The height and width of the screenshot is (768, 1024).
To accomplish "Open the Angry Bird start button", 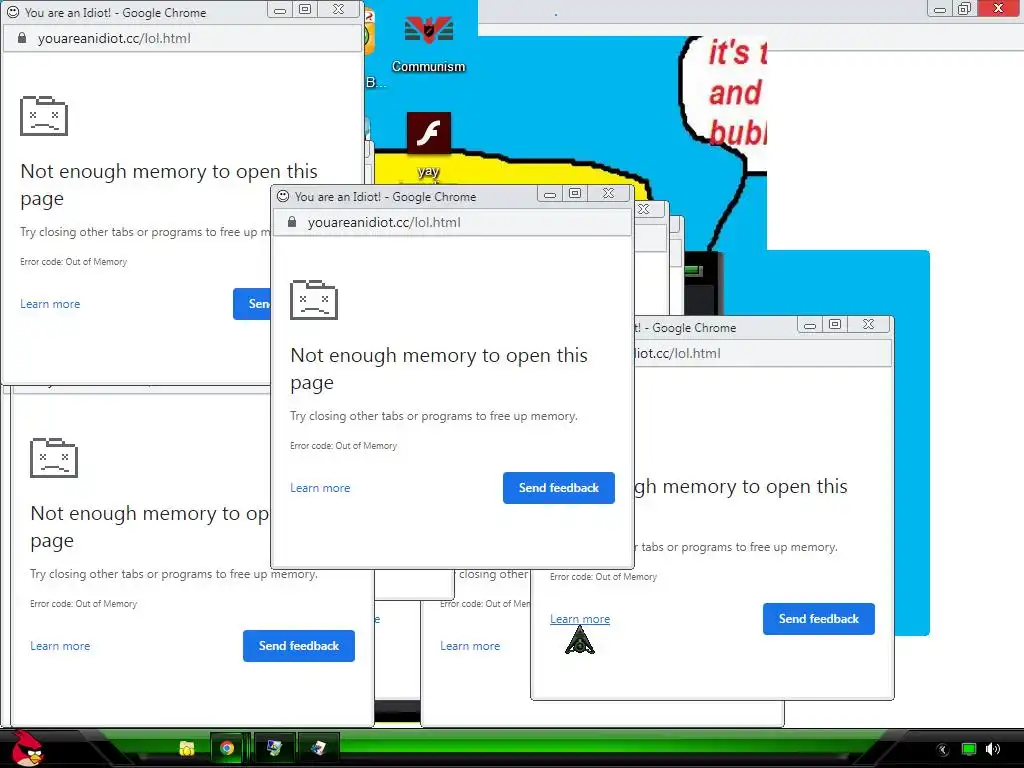I will 28,748.
